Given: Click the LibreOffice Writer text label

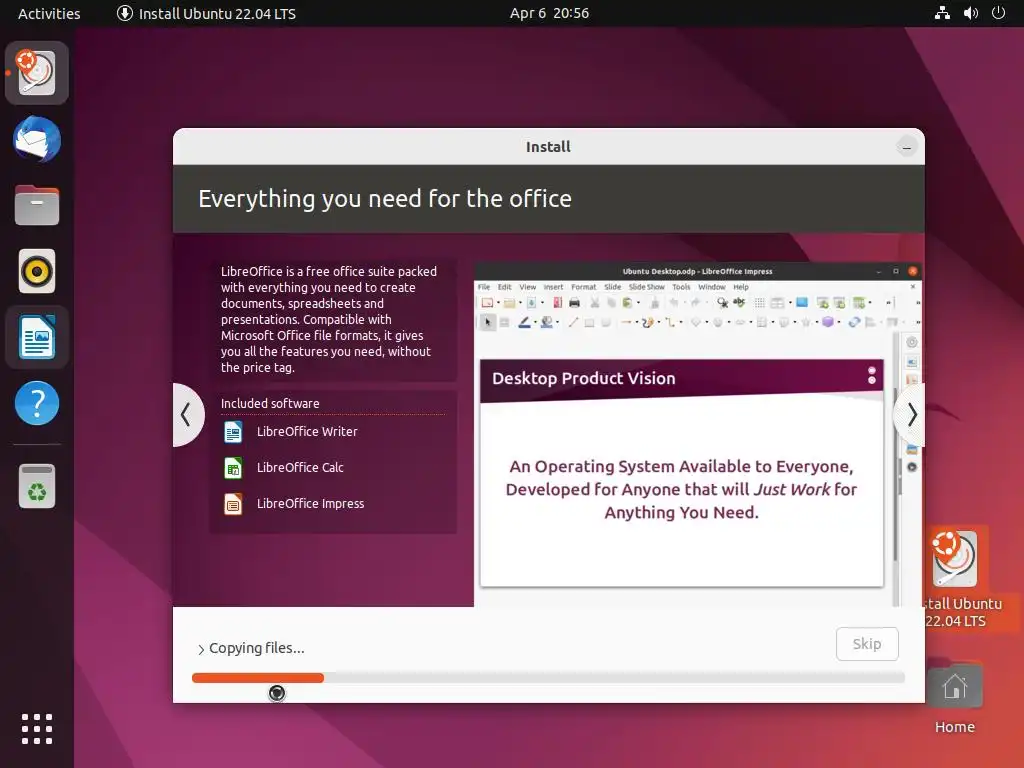Looking at the screenshot, I should click(x=307, y=432).
